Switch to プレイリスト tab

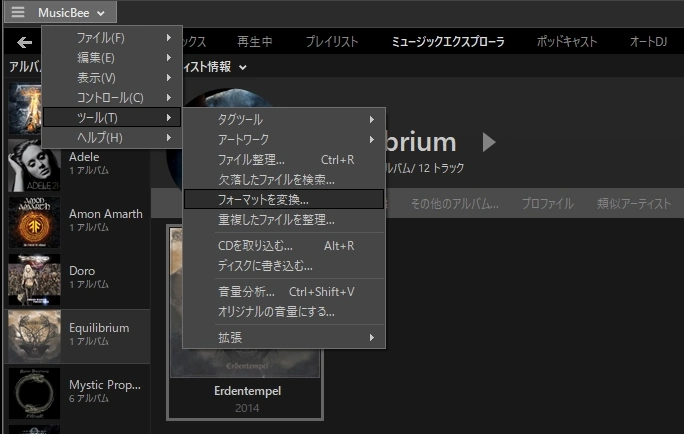332,42
